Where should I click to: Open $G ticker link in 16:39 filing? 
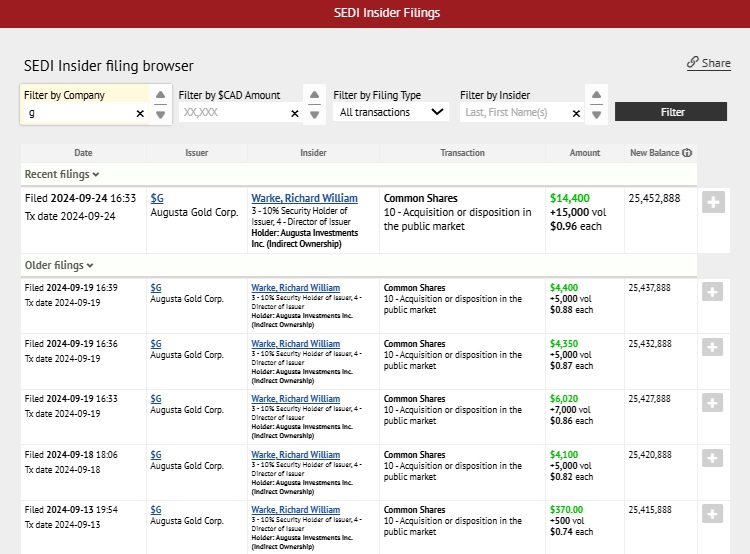pyautogui.click(x=156, y=288)
